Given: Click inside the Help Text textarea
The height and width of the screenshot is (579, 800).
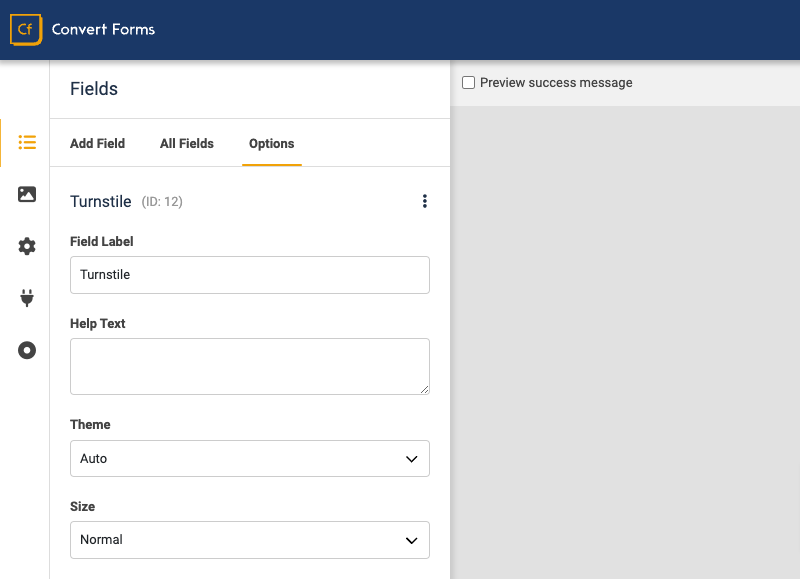Looking at the screenshot, I should click(x=250, y=366).
